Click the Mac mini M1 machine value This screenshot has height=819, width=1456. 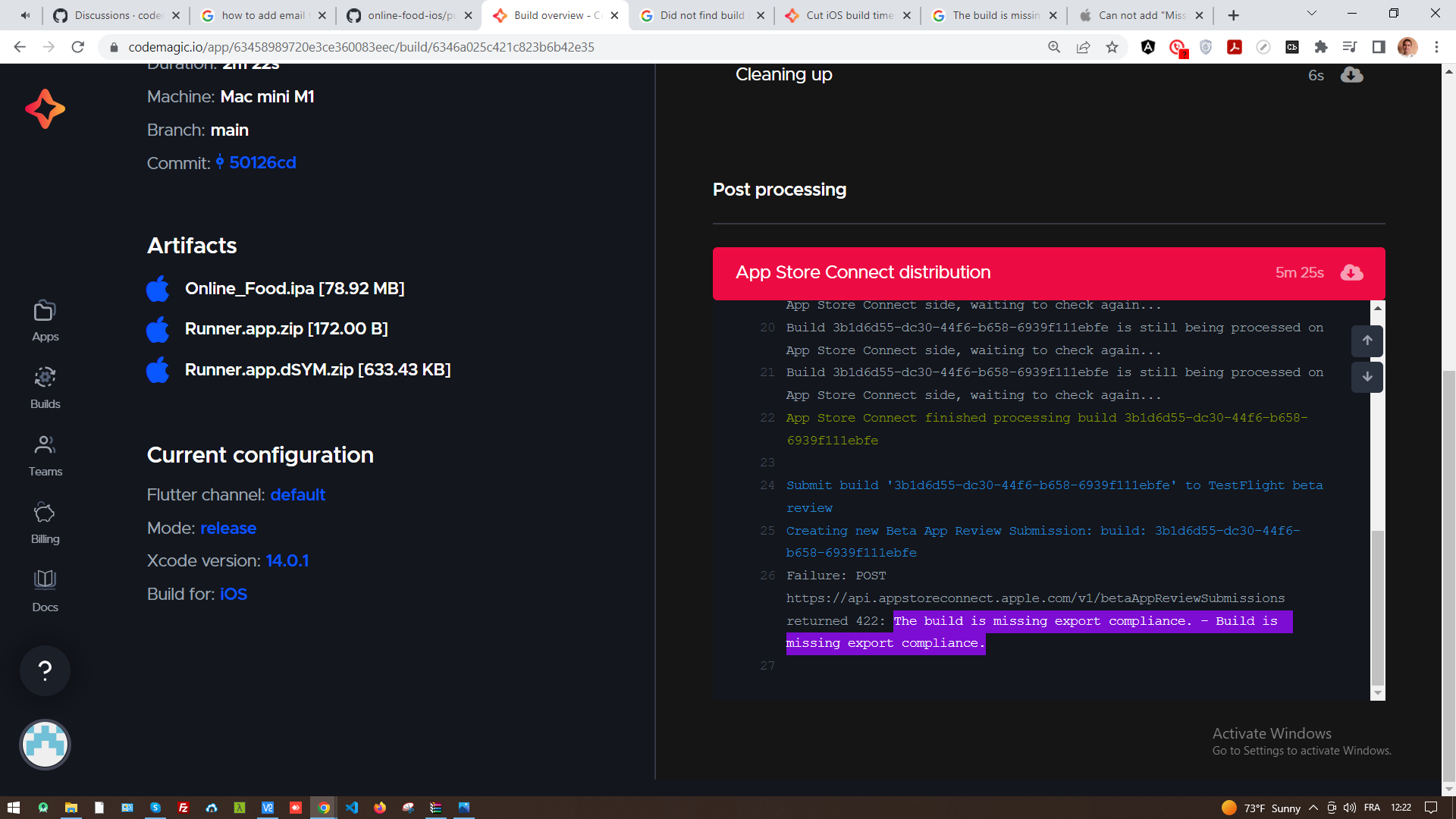[x=267, y=96]
